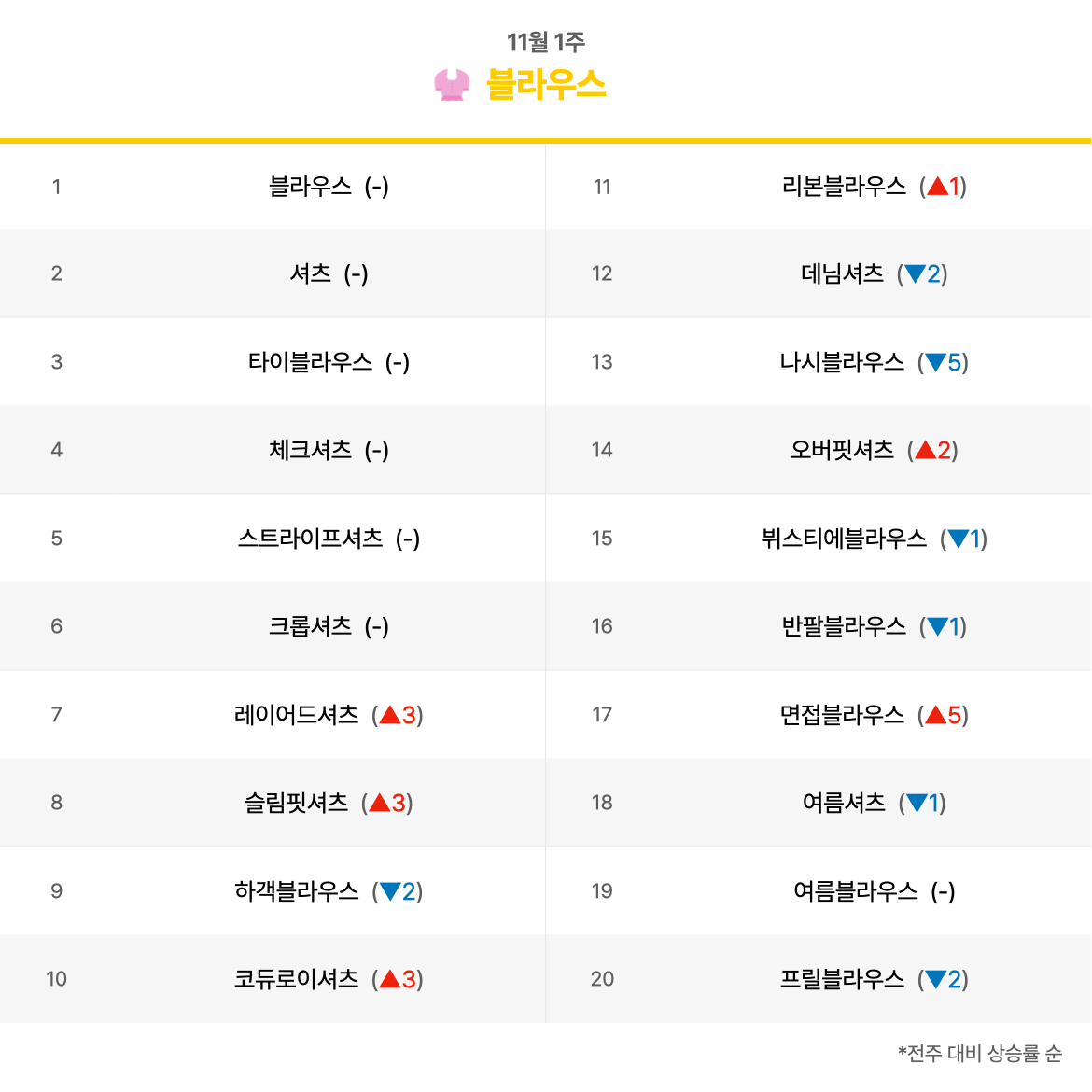Select the 크롭셔츠 keyword row
1092x1092 pixels.
[273, 626]
